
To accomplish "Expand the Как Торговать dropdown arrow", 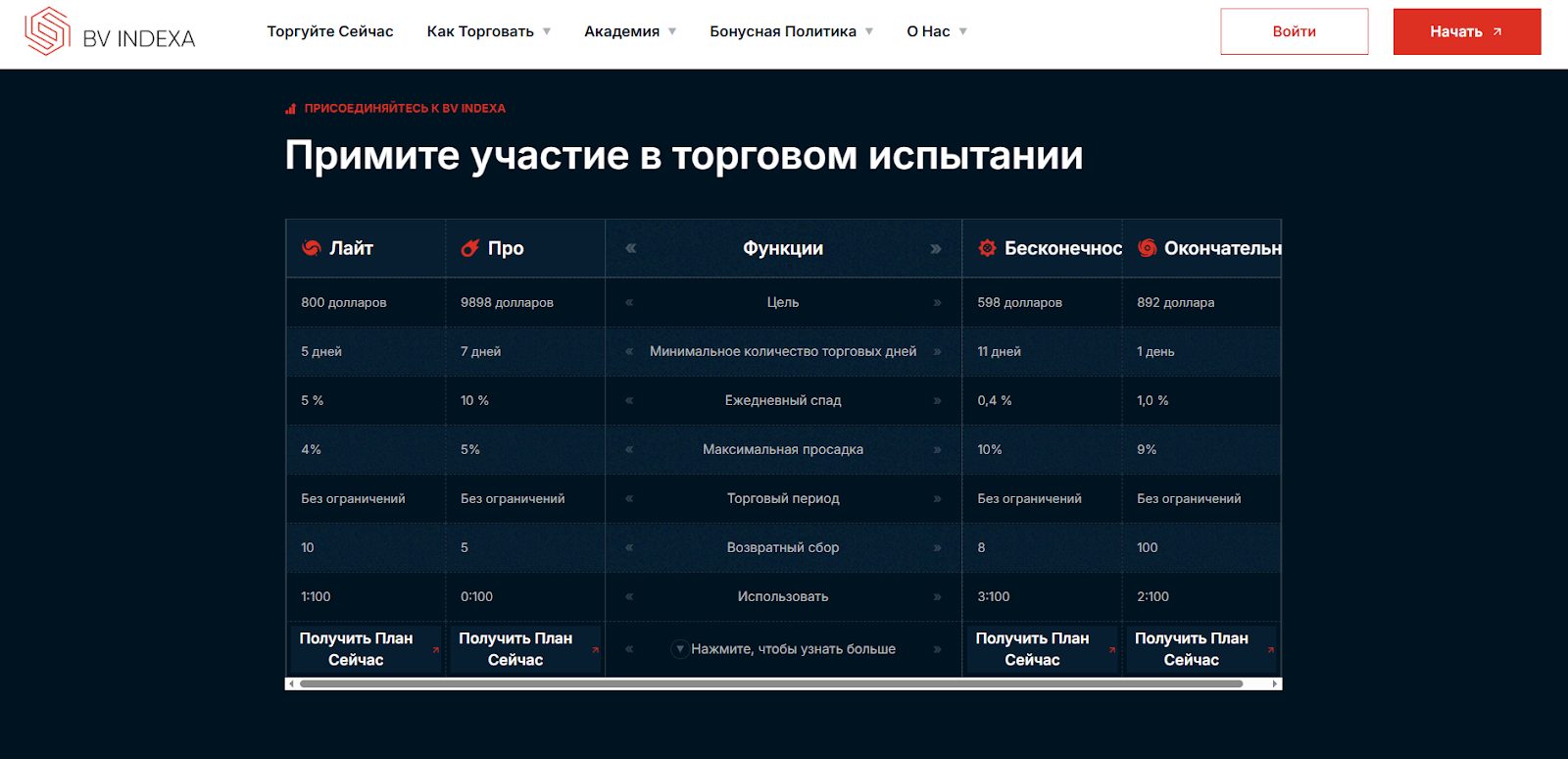I will pyautogui.click(x=547, y=31).
